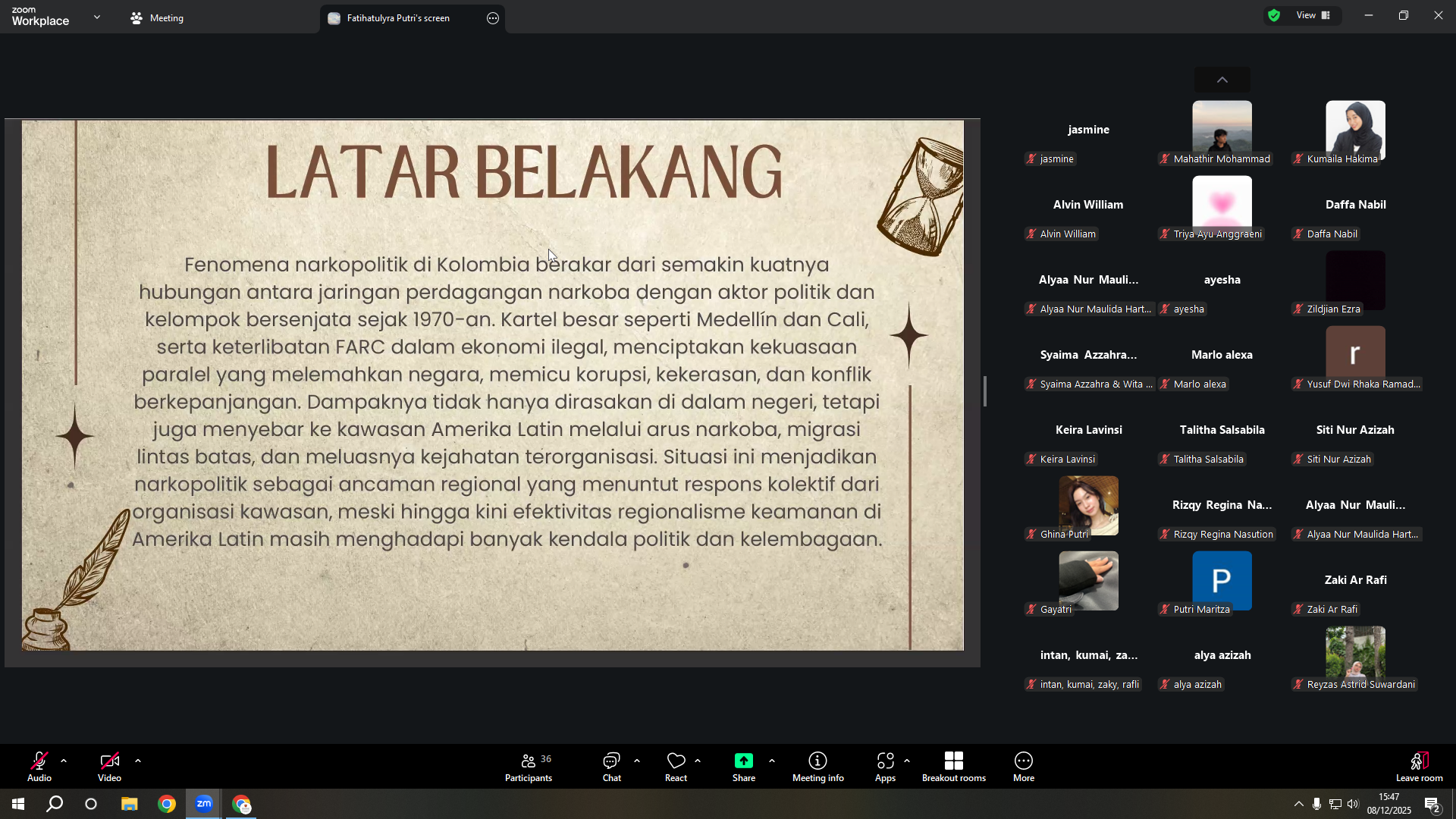1456x819 pixels.
Task: Start camera with the Video button
Action: pos(109,767)
